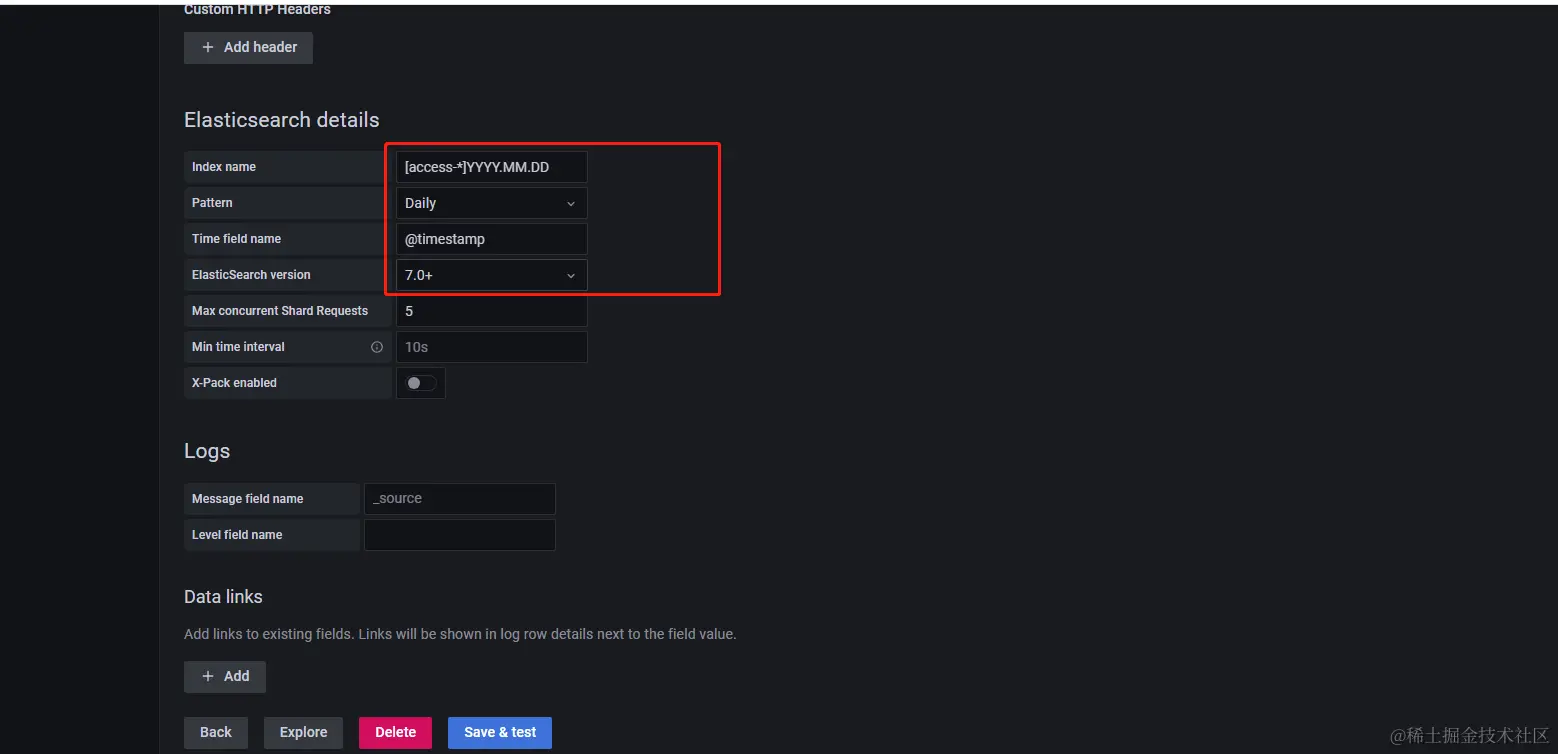Click the Message field name input

point(459,499)
